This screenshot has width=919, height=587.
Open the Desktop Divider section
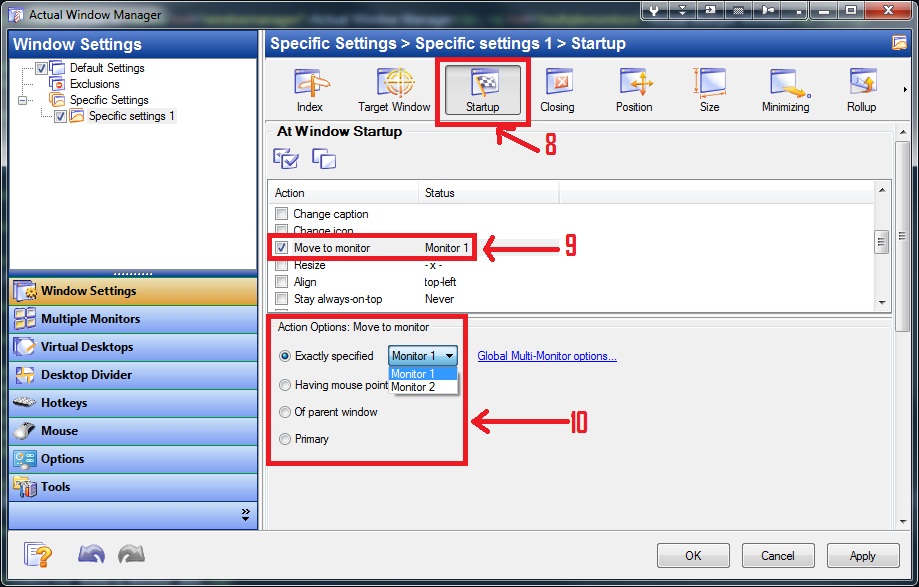click(133, 375)
